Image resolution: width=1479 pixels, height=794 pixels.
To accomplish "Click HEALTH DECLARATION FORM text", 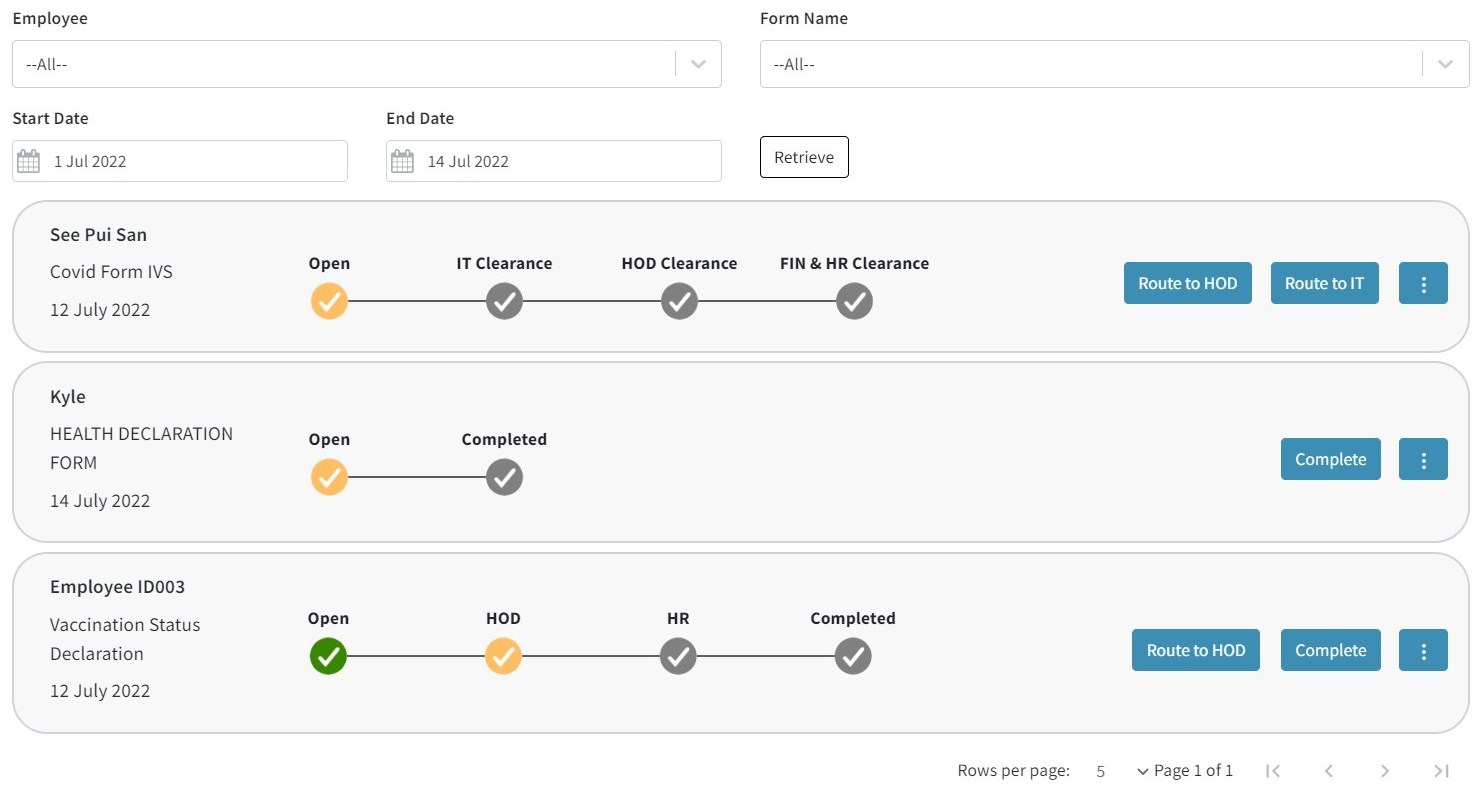I will (x=141, y=448).
